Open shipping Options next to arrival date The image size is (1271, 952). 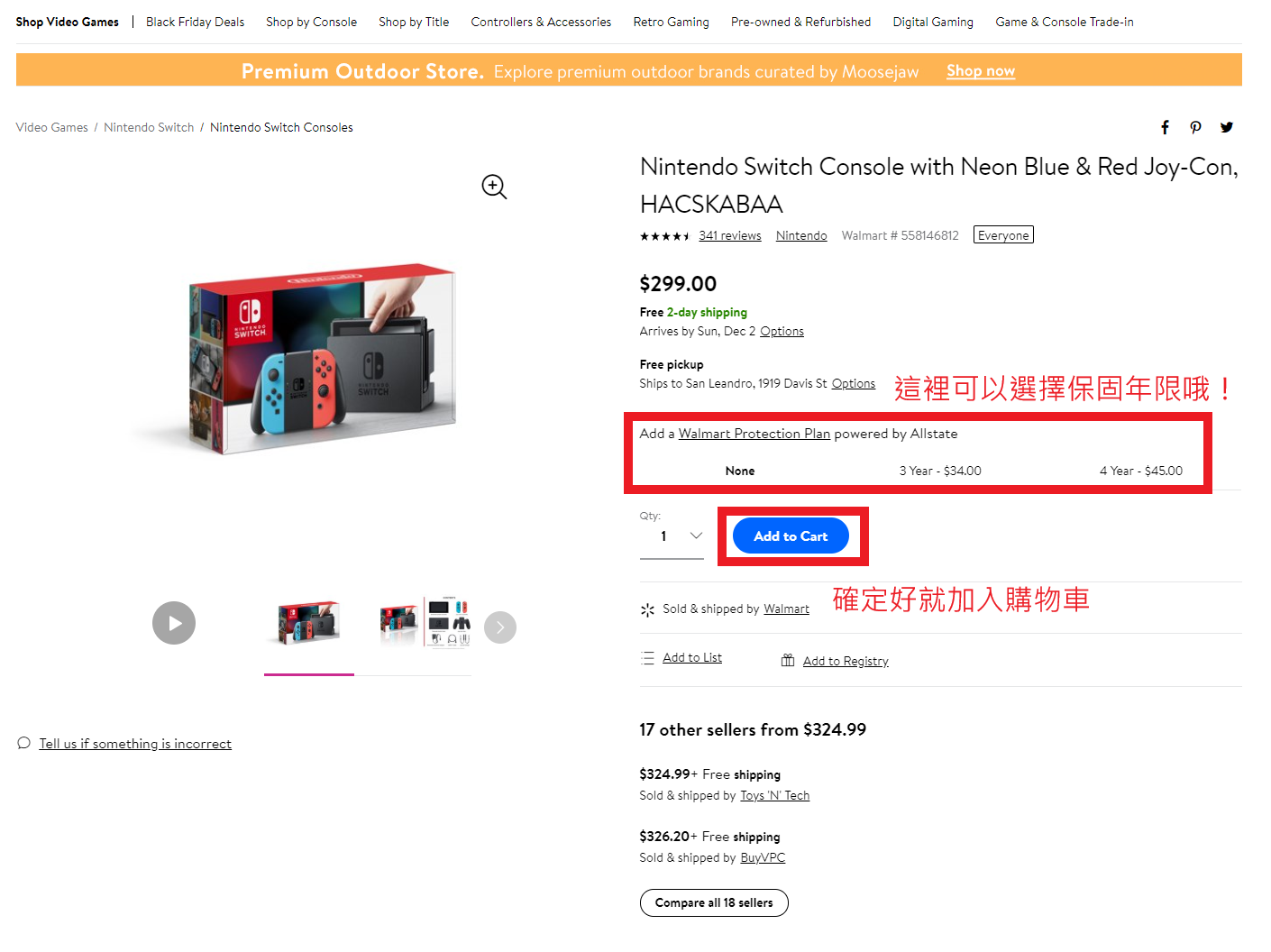(782, 331)
